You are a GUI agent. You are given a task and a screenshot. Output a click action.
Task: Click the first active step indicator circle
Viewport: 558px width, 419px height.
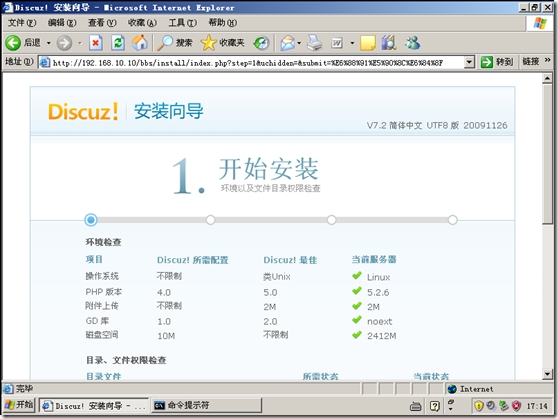91,220
